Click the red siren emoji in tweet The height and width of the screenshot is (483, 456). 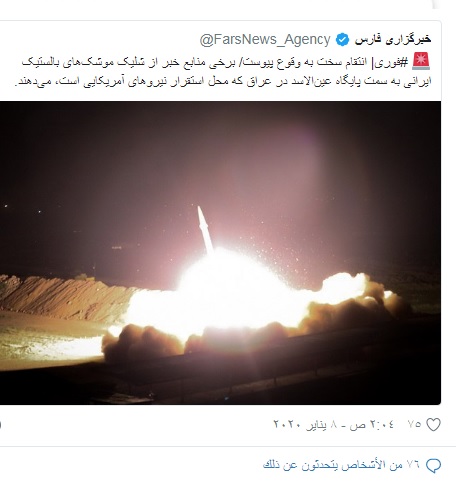point(421,61)
